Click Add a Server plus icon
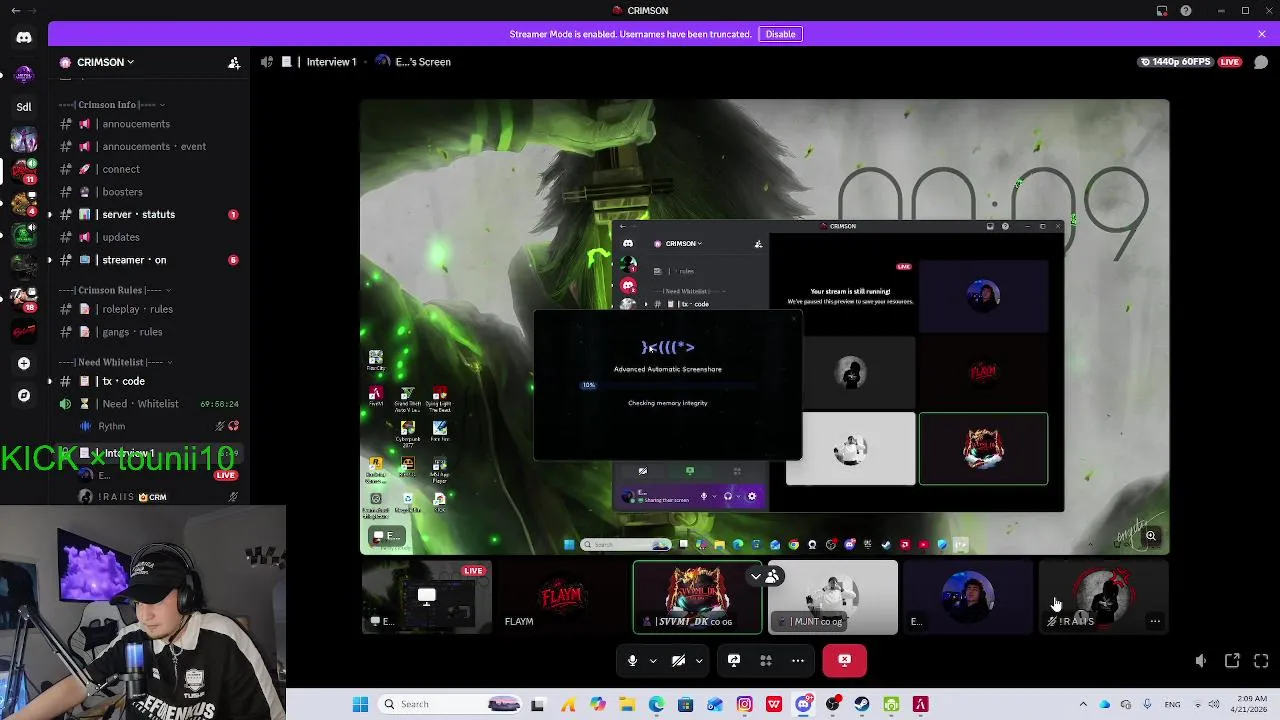The image size is (1280, 720). [24, 363]
